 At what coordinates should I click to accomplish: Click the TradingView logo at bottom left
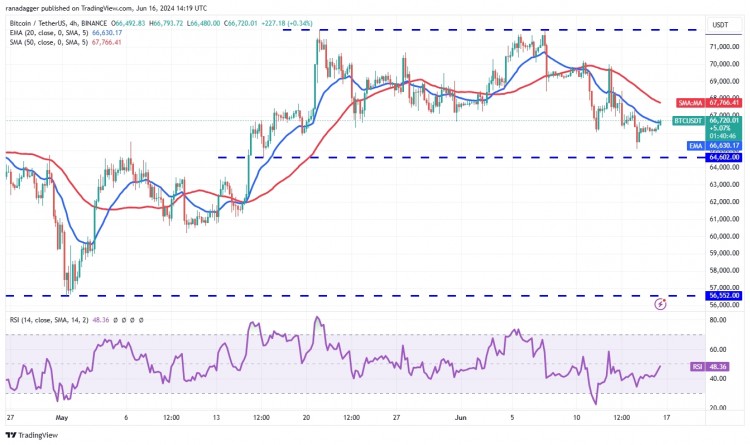(x=32, y=435)
